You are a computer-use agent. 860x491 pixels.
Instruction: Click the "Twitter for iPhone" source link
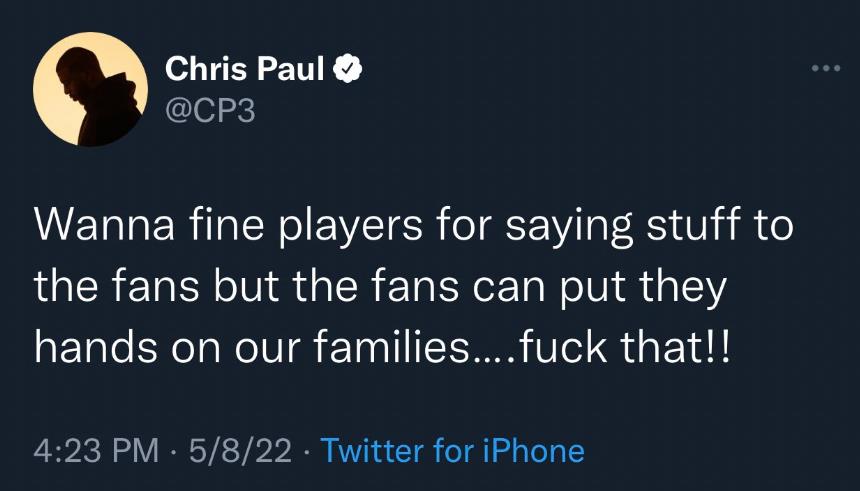pyautogui.click(x=453, y=450)
